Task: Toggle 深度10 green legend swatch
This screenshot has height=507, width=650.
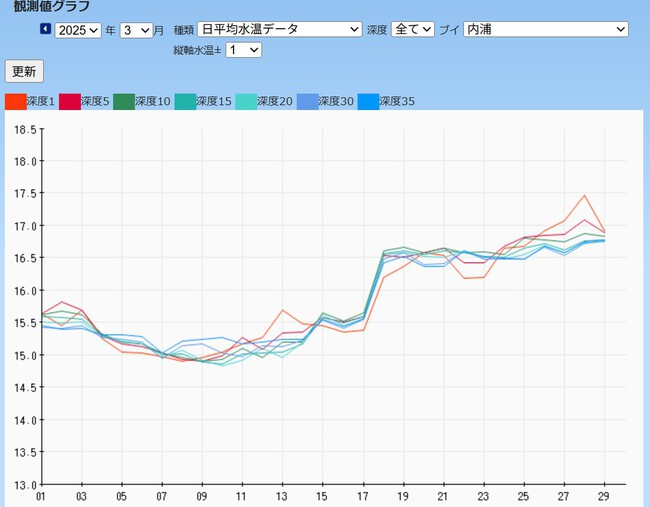Action: (124, 102)
